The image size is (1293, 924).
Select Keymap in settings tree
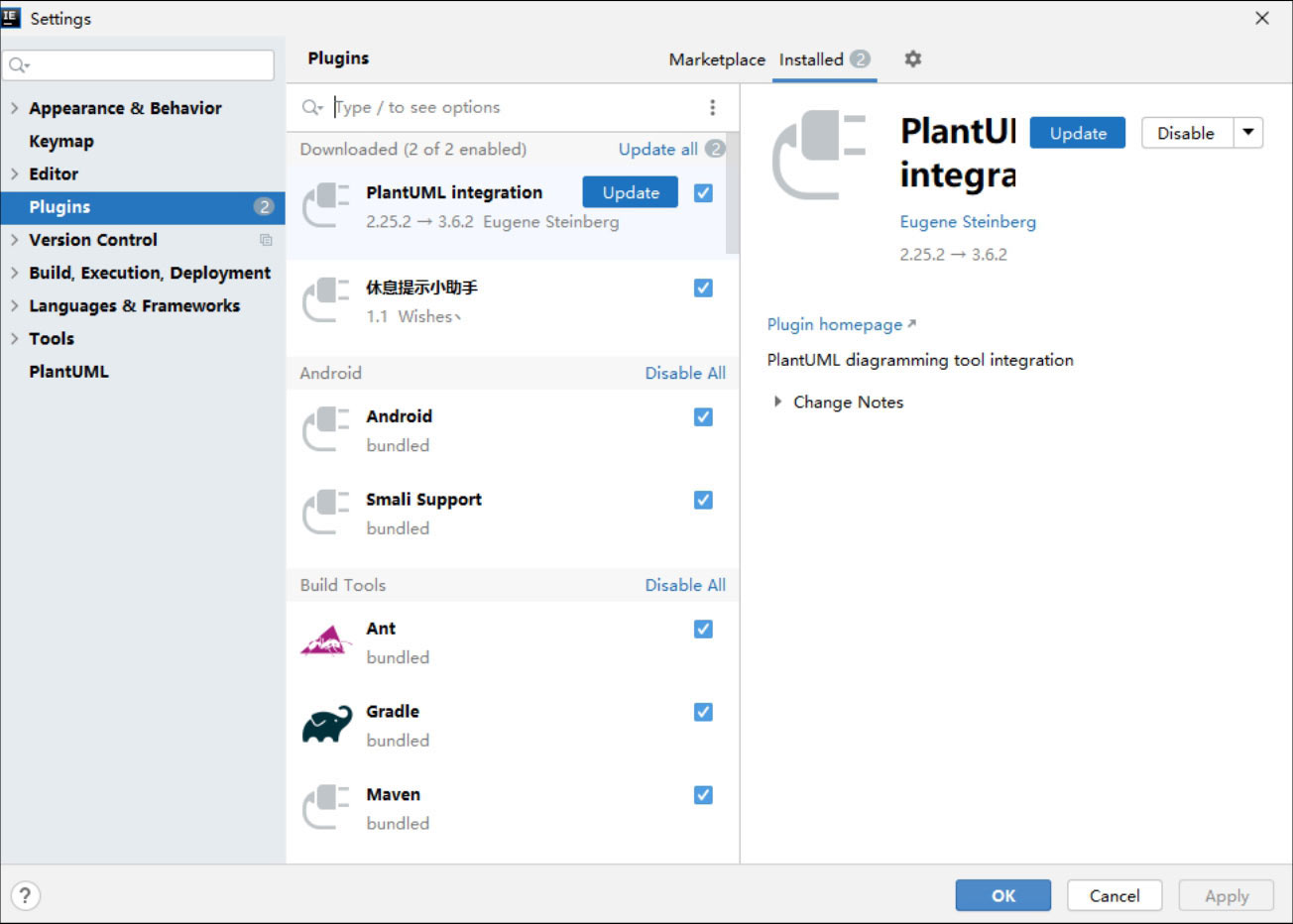[61, 141]
